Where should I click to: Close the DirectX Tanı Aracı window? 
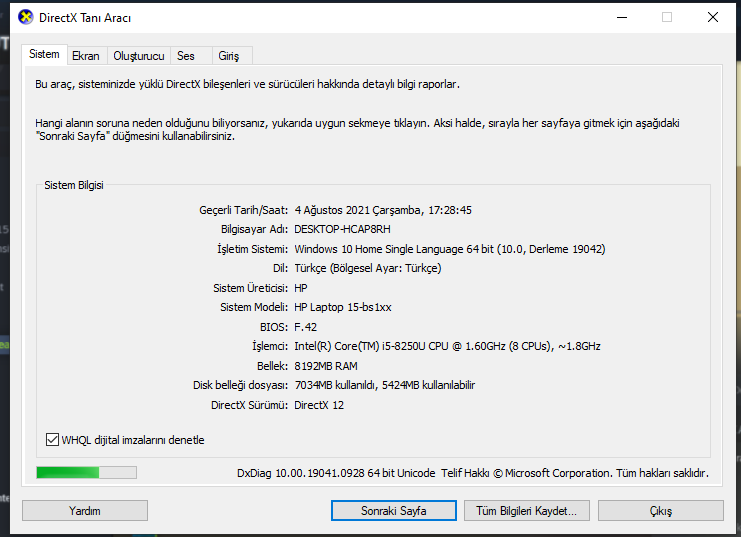click(x=713, y=17)
